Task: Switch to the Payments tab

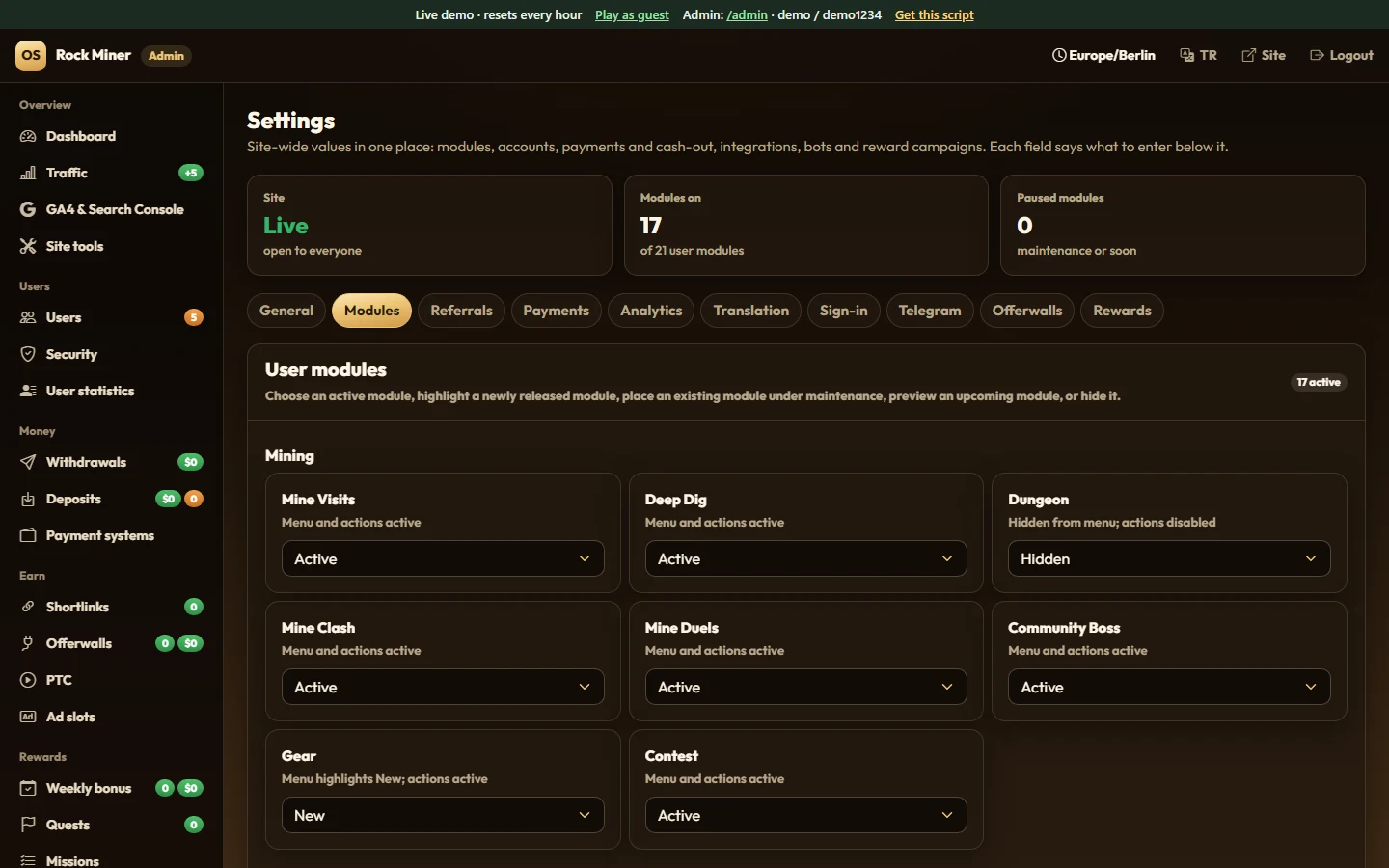Action: click(556, 311)
